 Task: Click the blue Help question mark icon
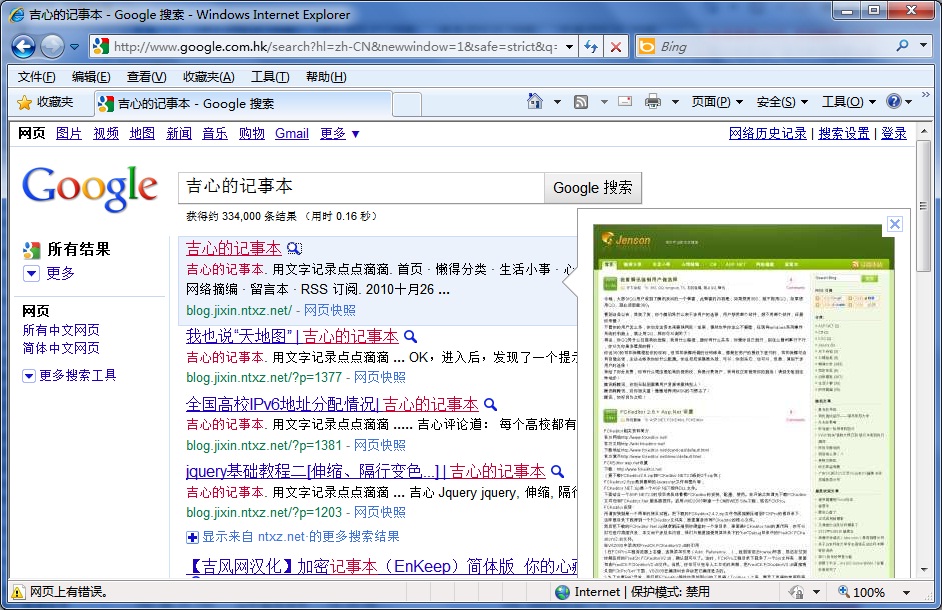[x=893, y=102]
